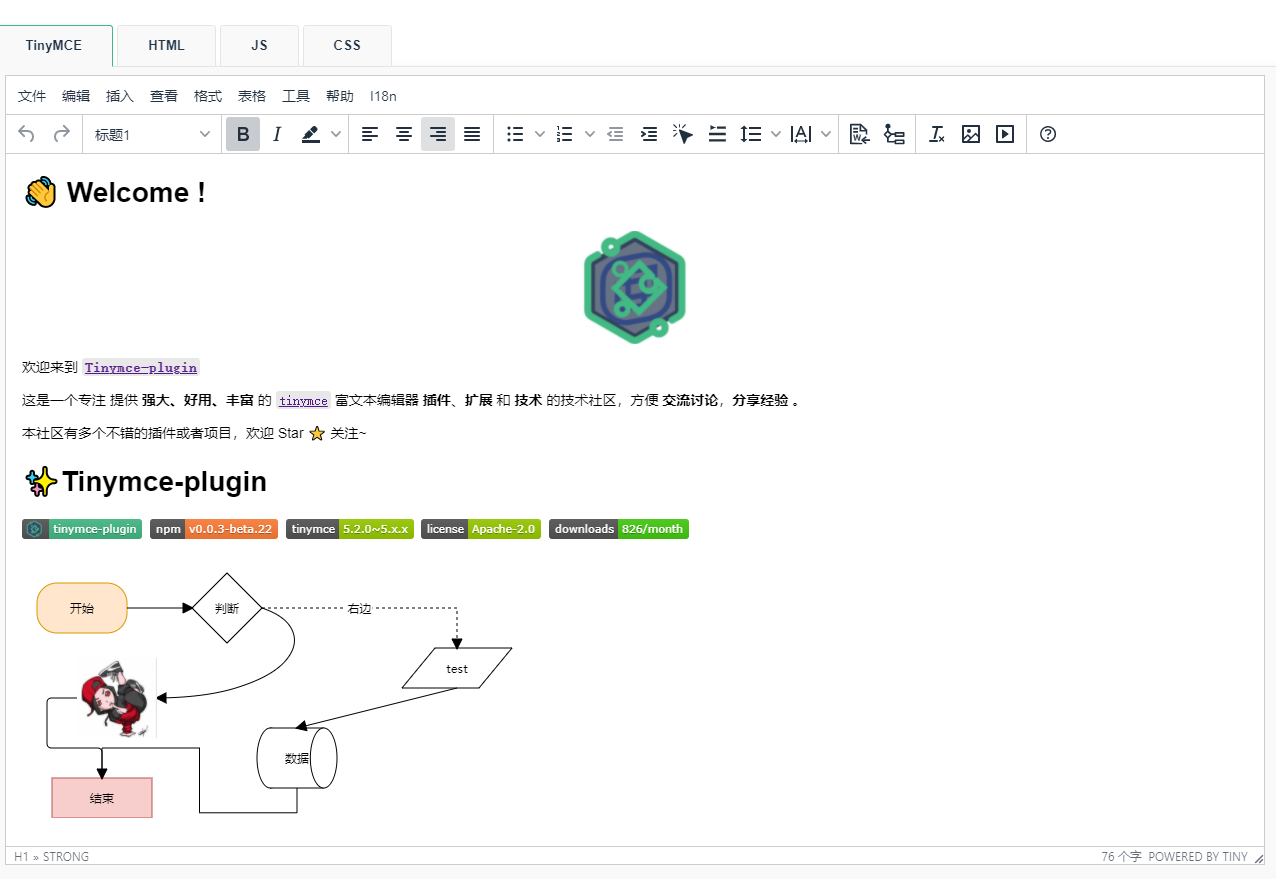Screen dimensions: 1276x879
Task: Click the 76 个字 word count
Action: (x=1121, y=857)
